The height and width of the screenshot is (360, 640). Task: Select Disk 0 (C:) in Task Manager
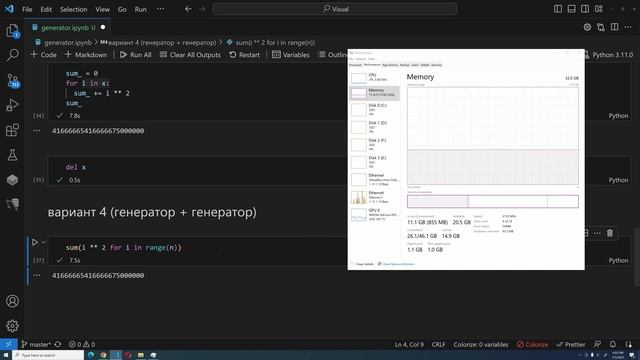(375, 109)
